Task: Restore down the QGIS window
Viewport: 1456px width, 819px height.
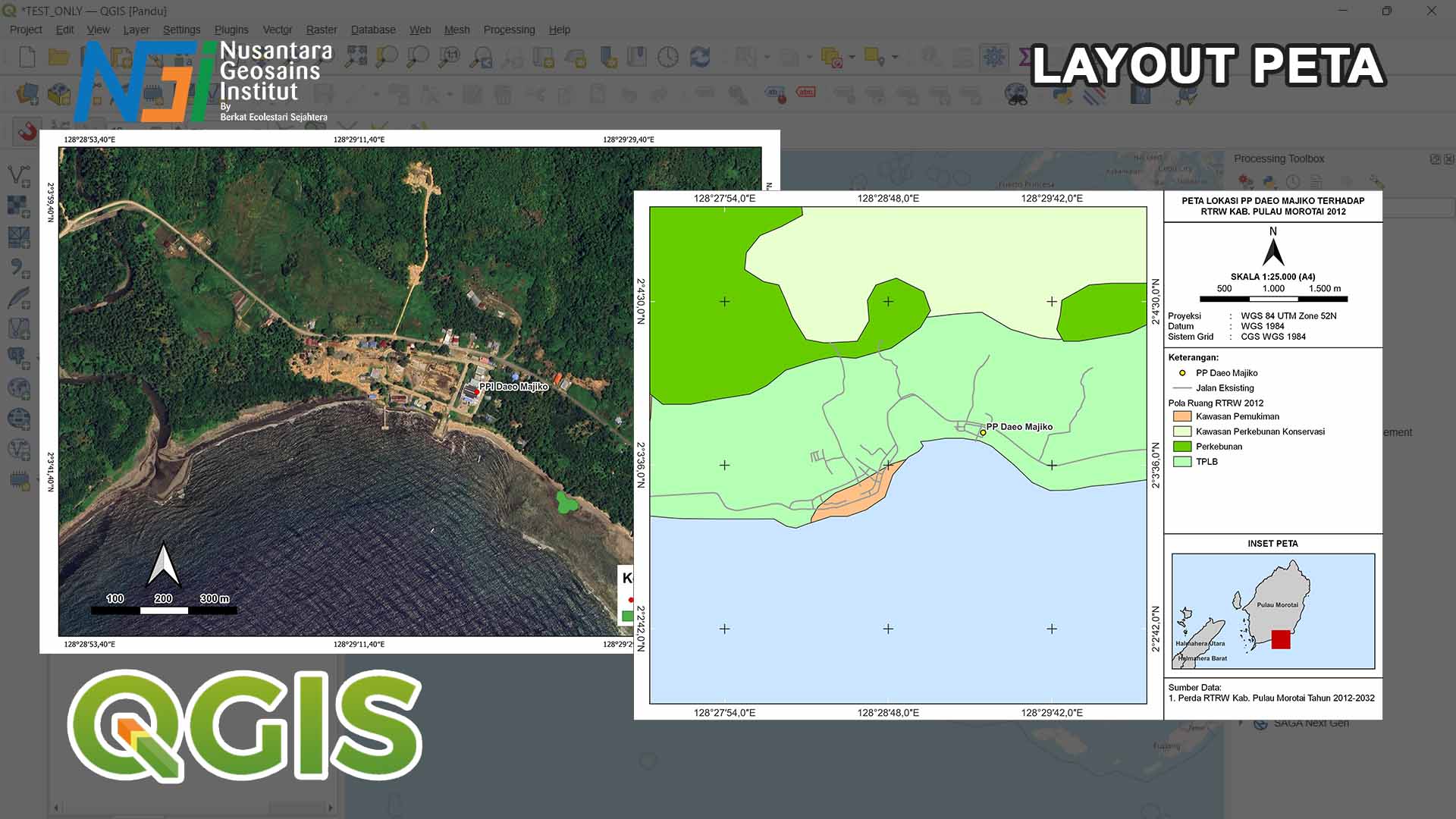Action: pos(1386,11)
